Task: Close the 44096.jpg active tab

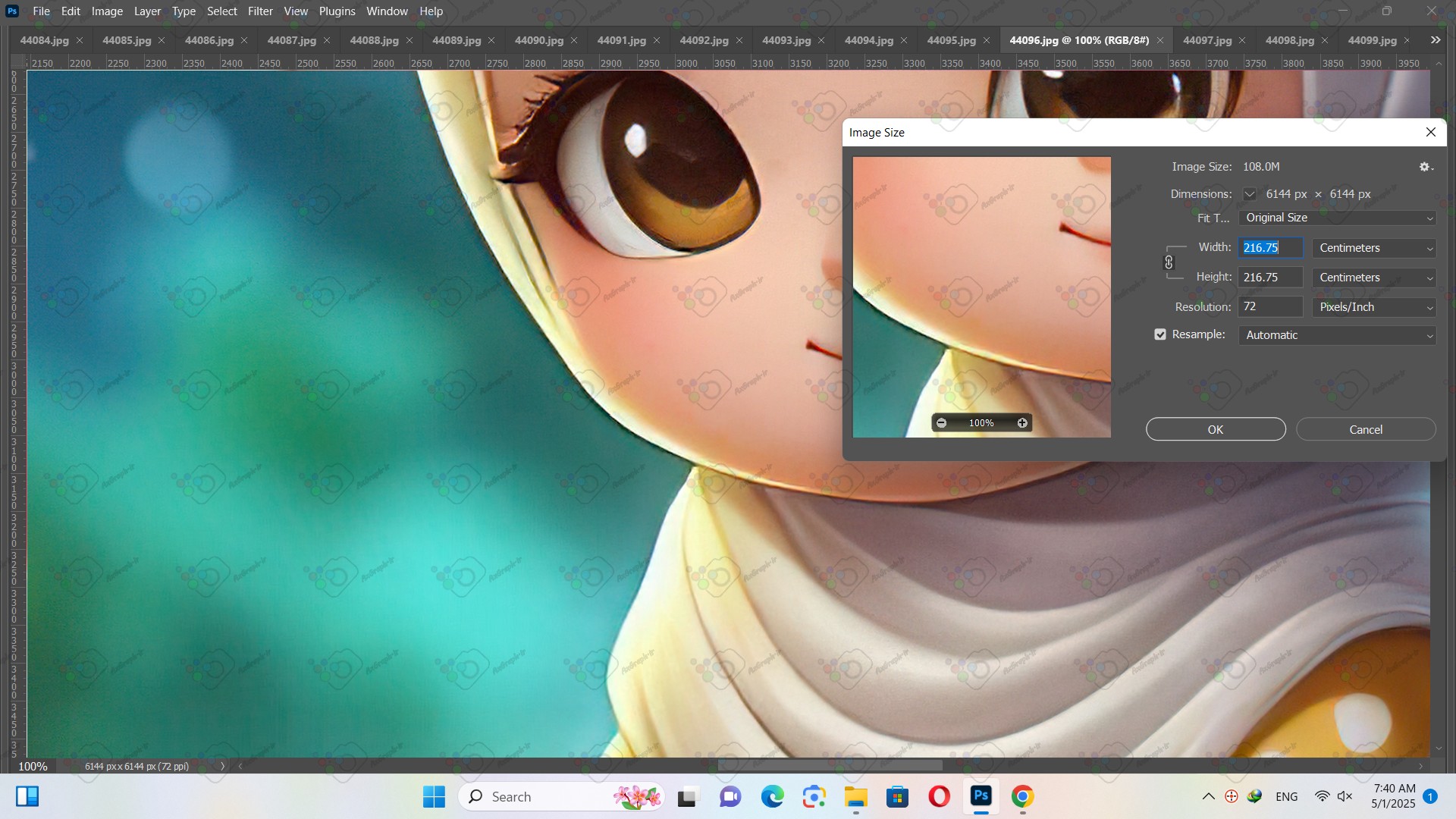Action: tap(1159, 40)
